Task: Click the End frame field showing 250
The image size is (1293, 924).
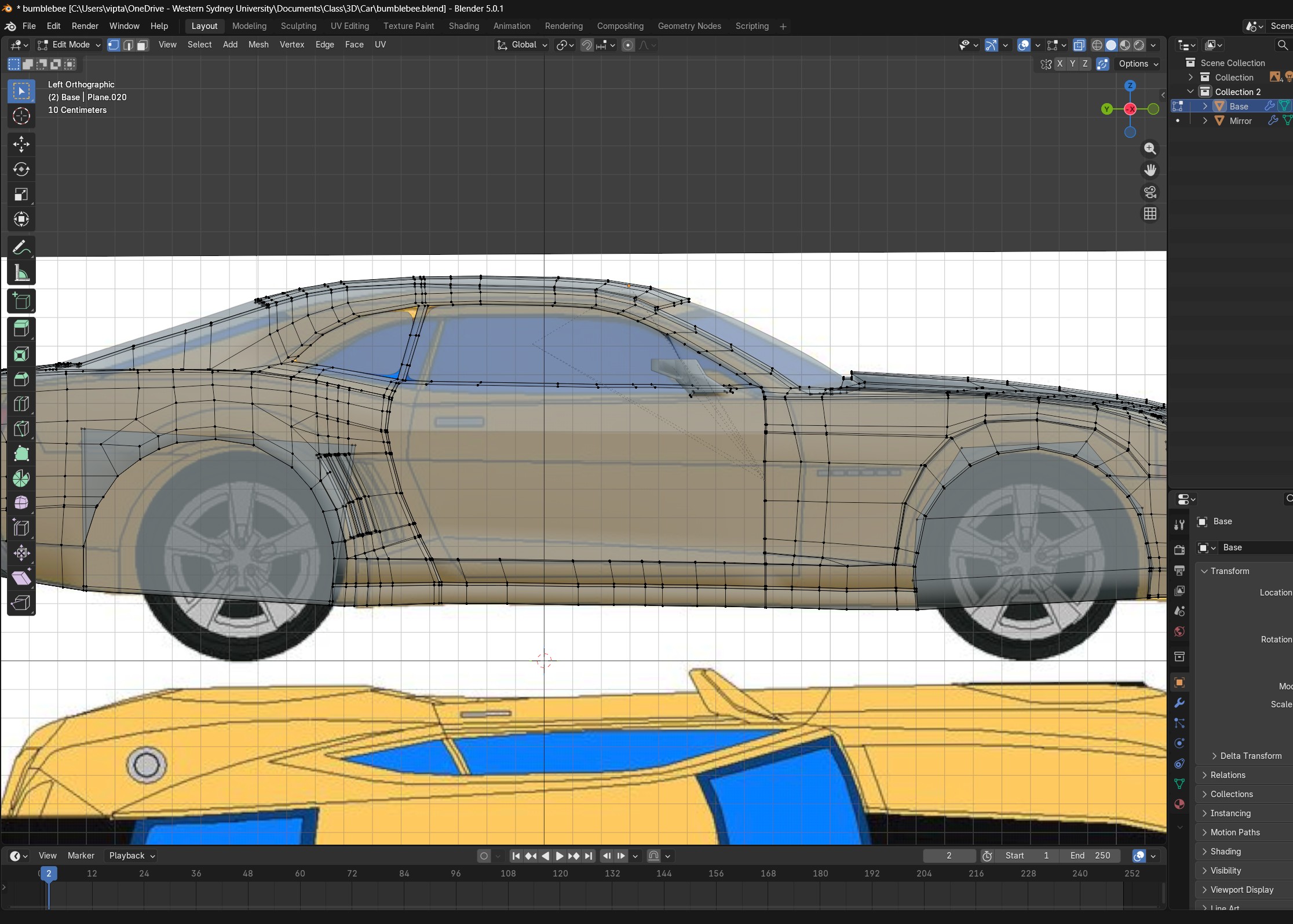Action: click(1090, 856)
